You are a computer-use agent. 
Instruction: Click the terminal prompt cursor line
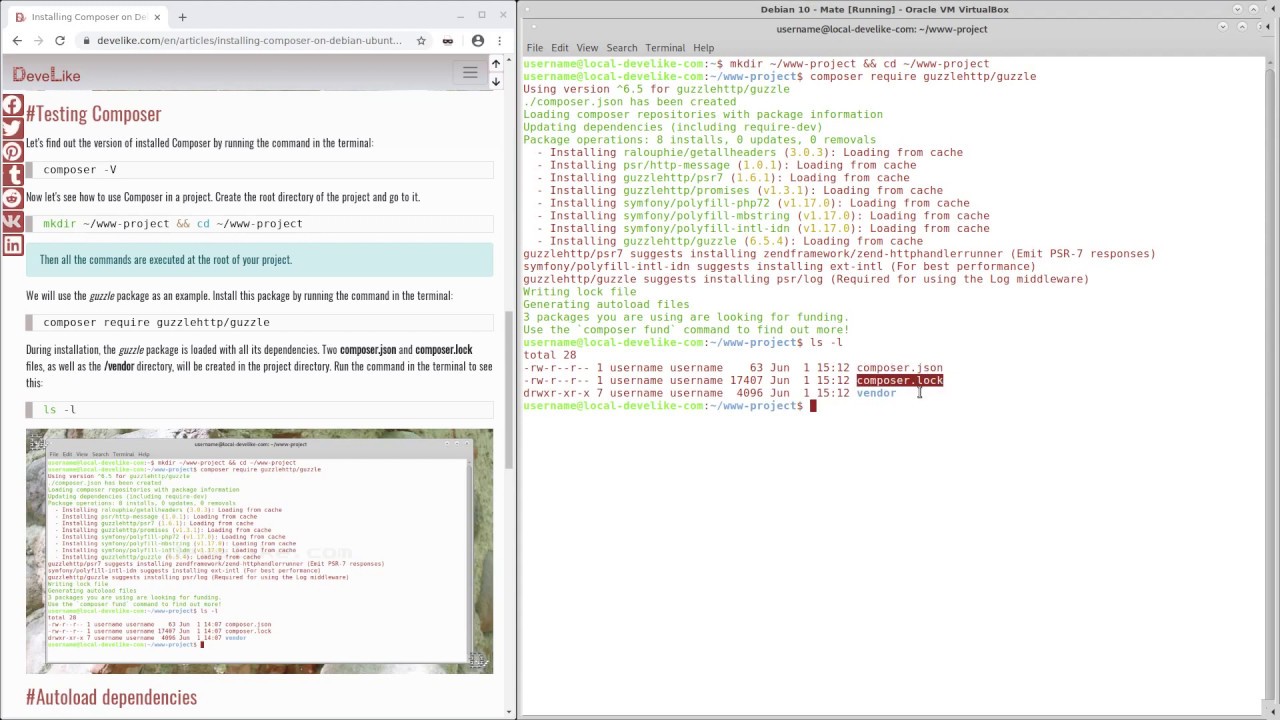click(x=670, y=406)
